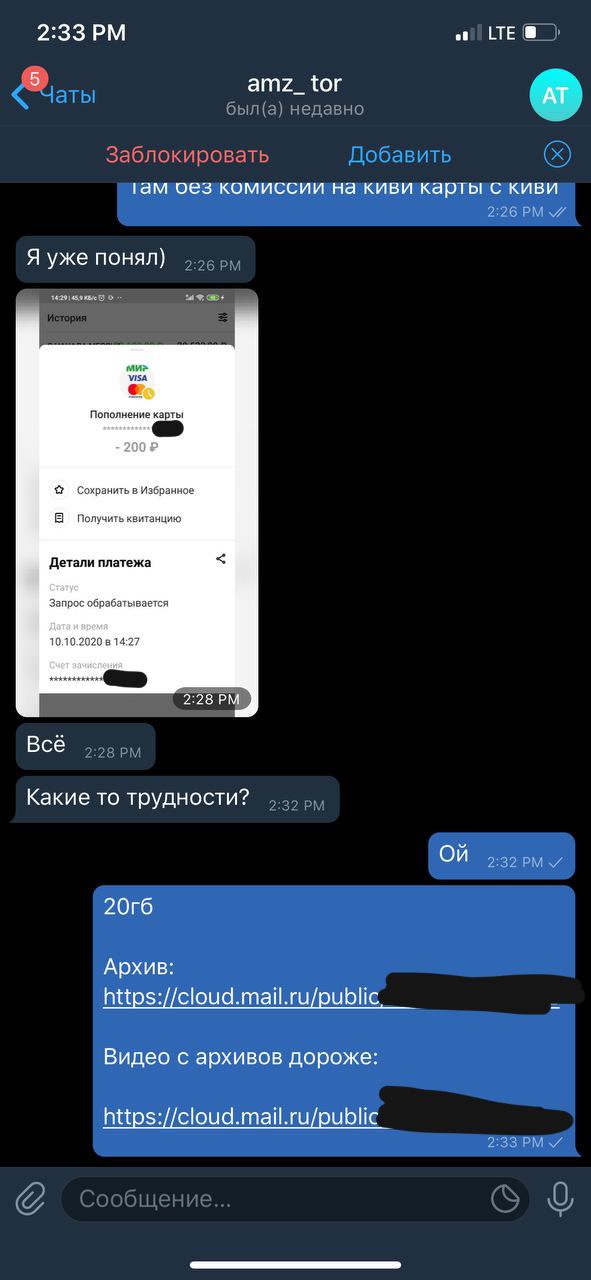Open the sticker panel icon in message field
Image resolution: width=591 pixels, height=1280 pixels.
pyautogui.click(x=506, y=1198)
